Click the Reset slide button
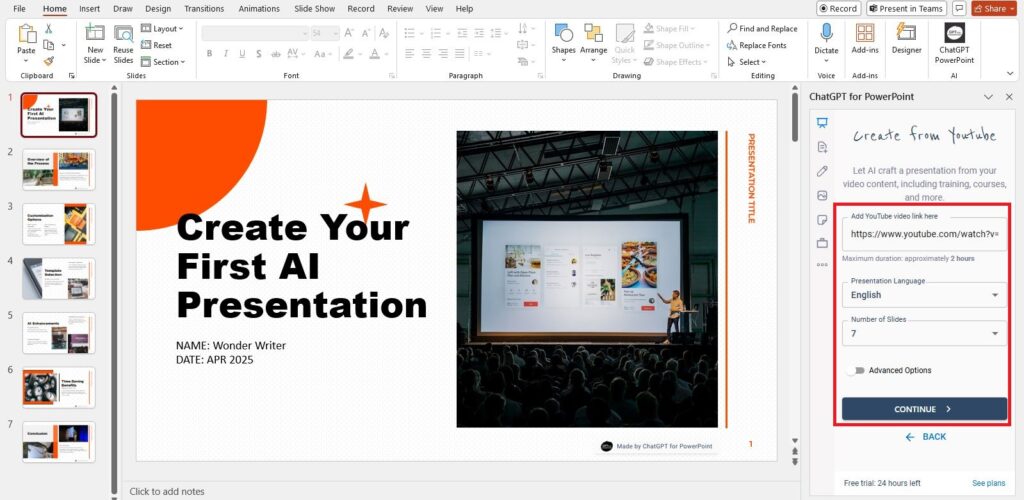Screen dimensions: 1024x500 click(x=157, y=45)
